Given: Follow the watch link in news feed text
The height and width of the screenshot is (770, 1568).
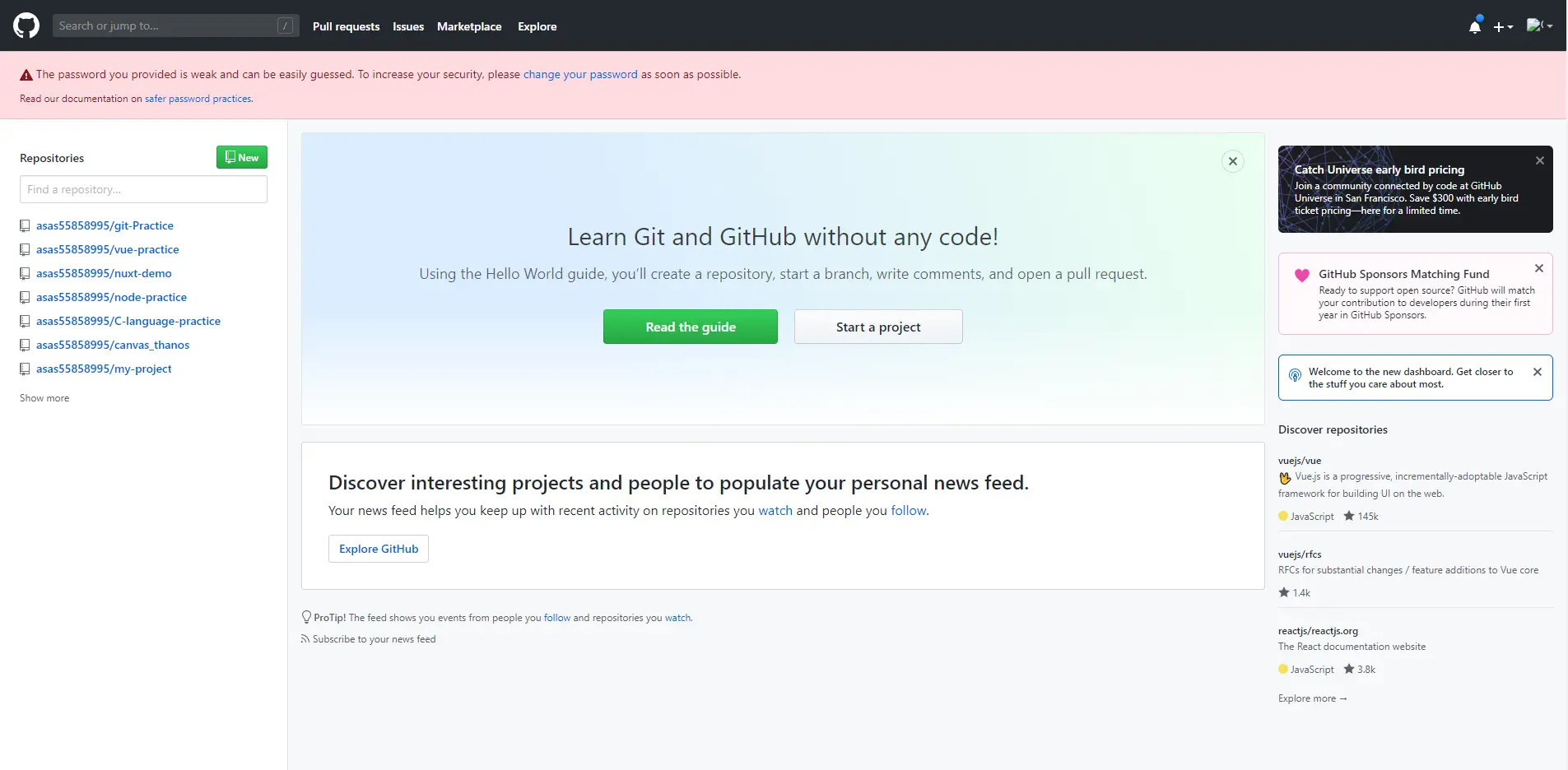Looking at the screenshot, I should point(775,511).
